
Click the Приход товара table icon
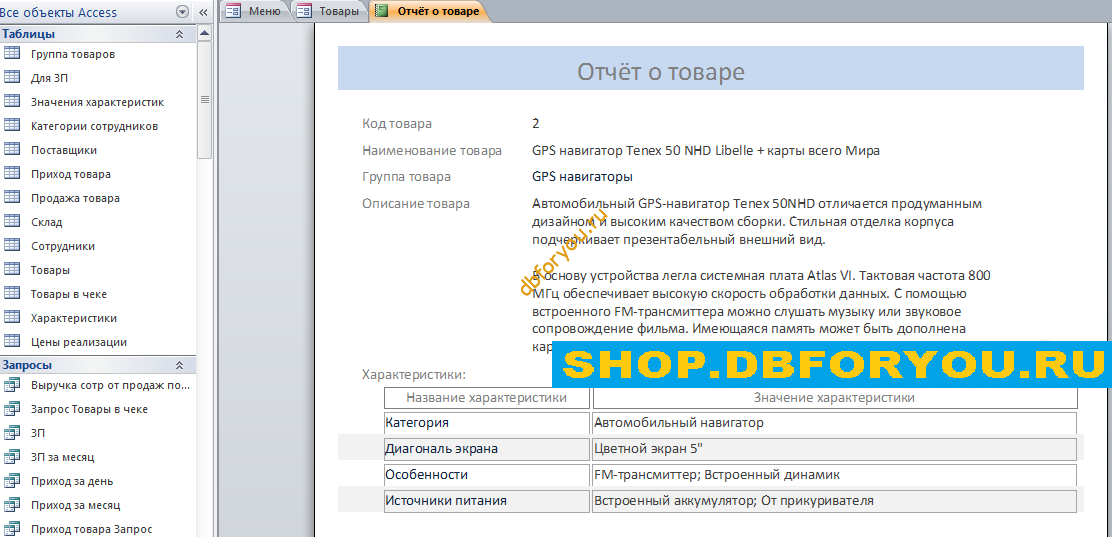click(11, 174)
